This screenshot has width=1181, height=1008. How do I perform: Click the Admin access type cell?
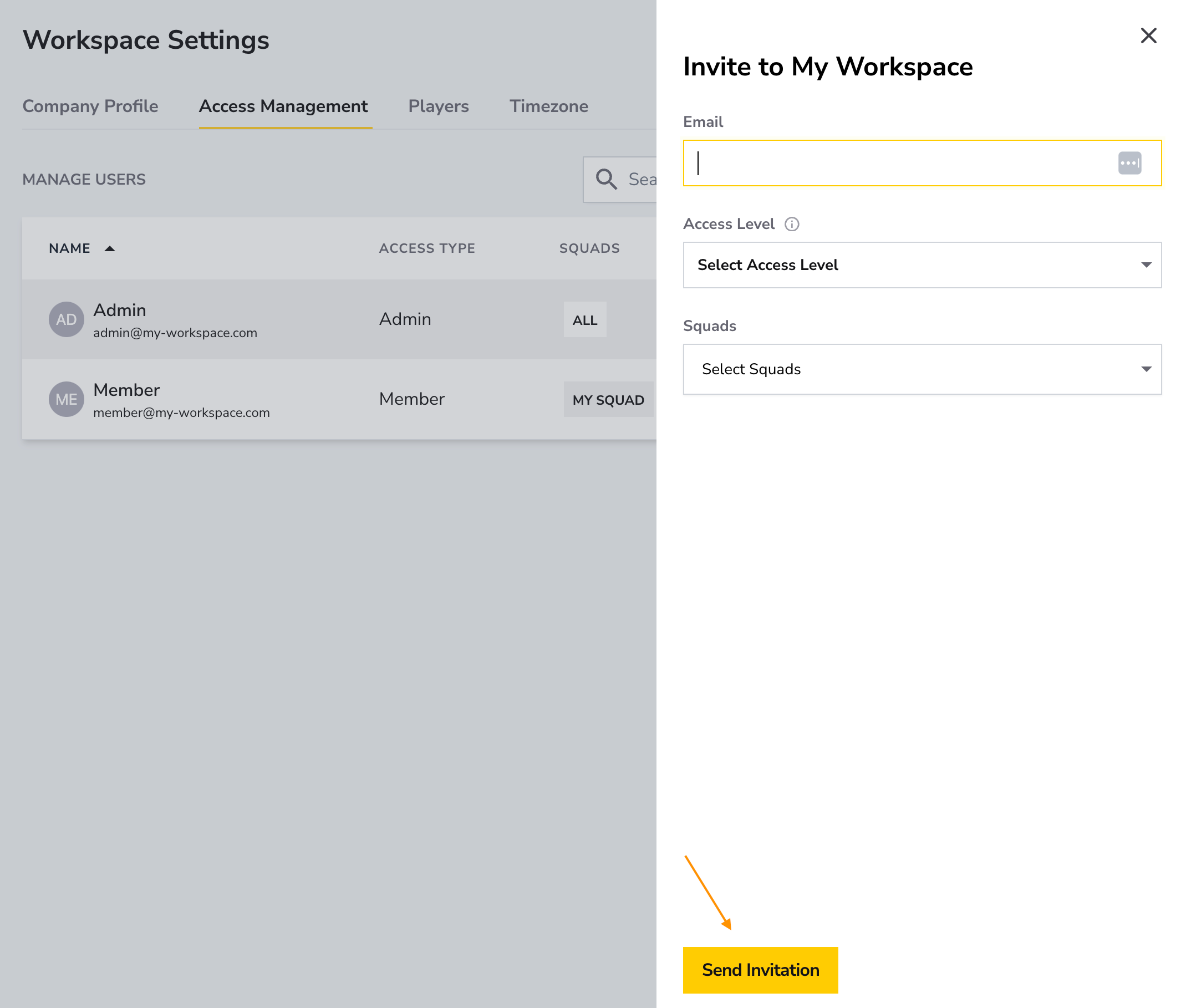405,319
